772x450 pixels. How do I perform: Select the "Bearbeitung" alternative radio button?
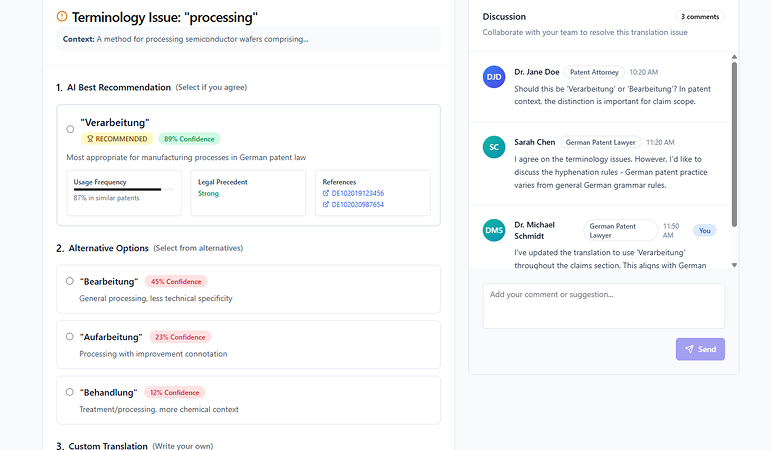[70, 281]
